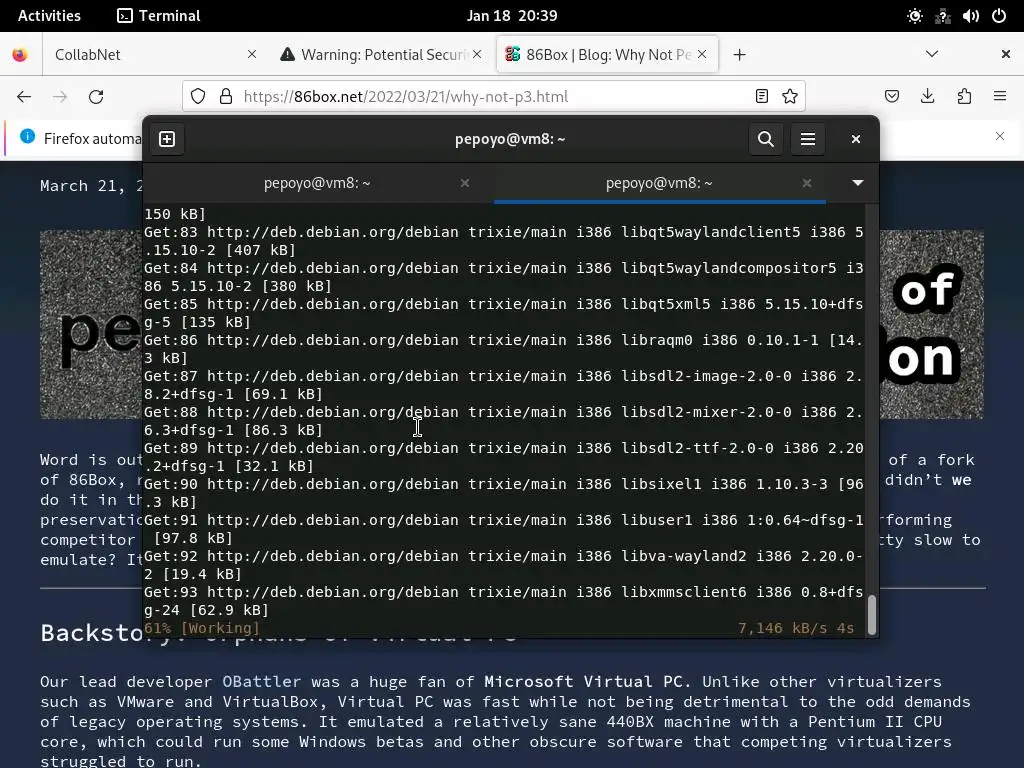
Task: Click Get:90 libsixel1 line
Action: pyautogui.click(x=504, y=493)
